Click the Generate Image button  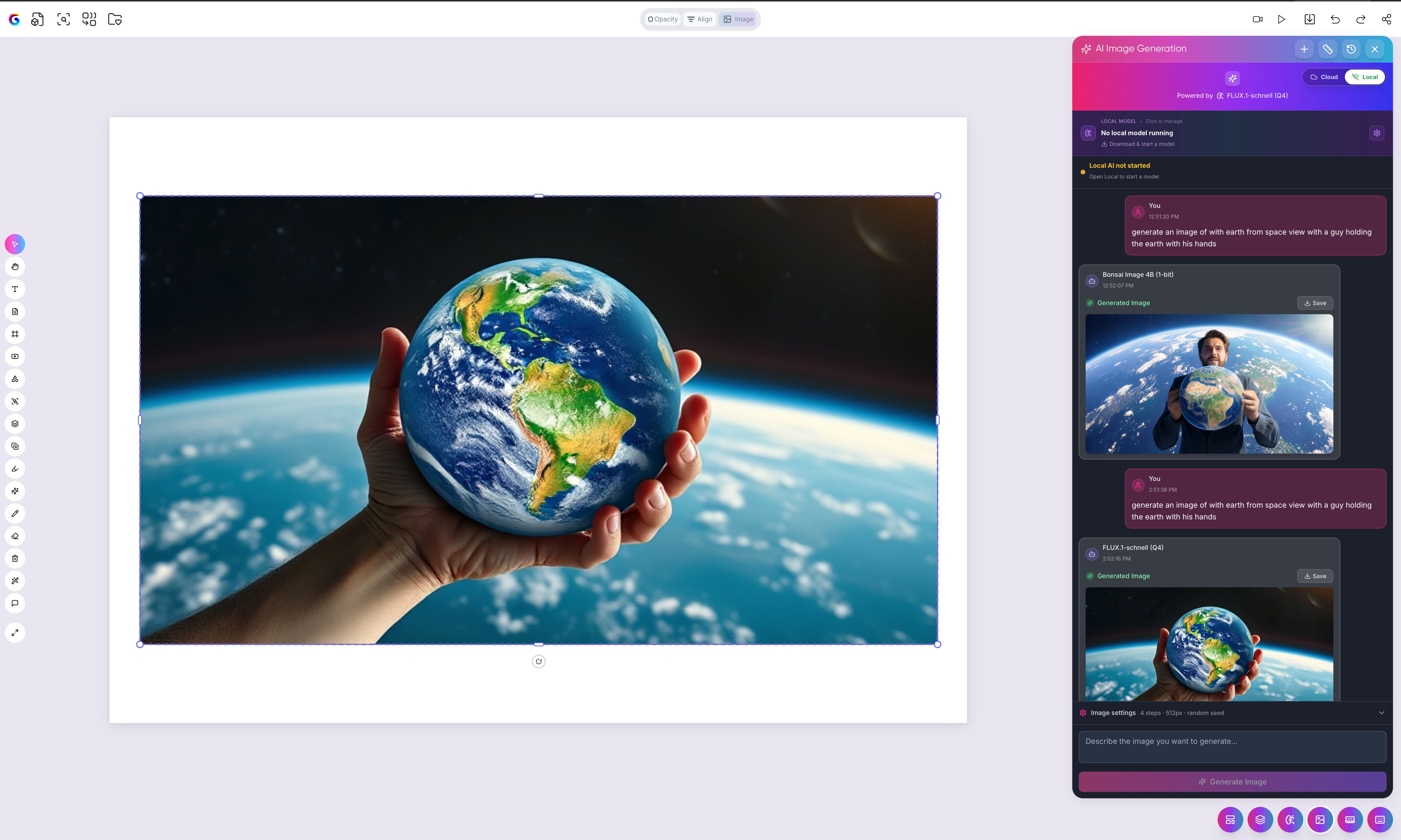click(x=1232, y=782)
